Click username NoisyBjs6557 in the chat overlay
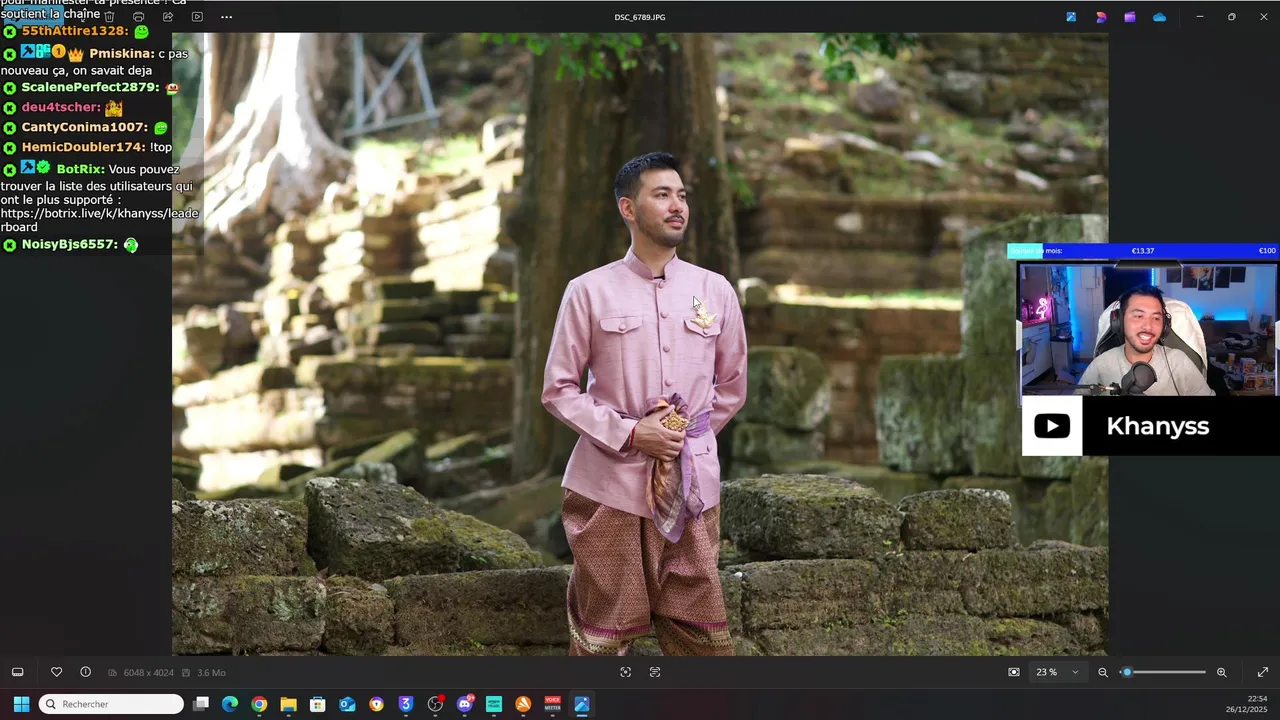The image size is (1280, 720). [x=69, y=244]
